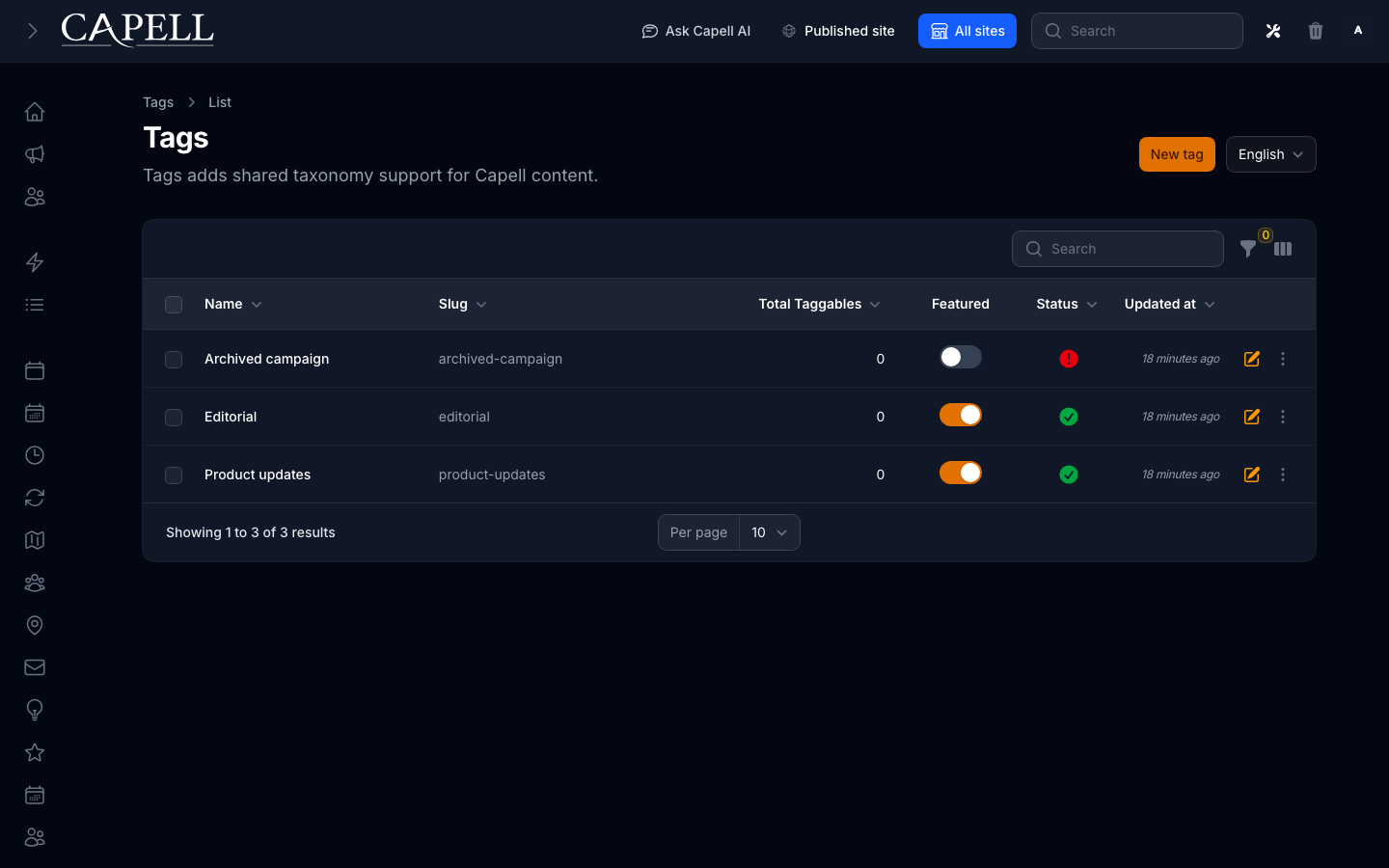The height and width of the screenshot is (868, 1389).
Task: Click the product-updates slug cell
Action: coord(492,475)
